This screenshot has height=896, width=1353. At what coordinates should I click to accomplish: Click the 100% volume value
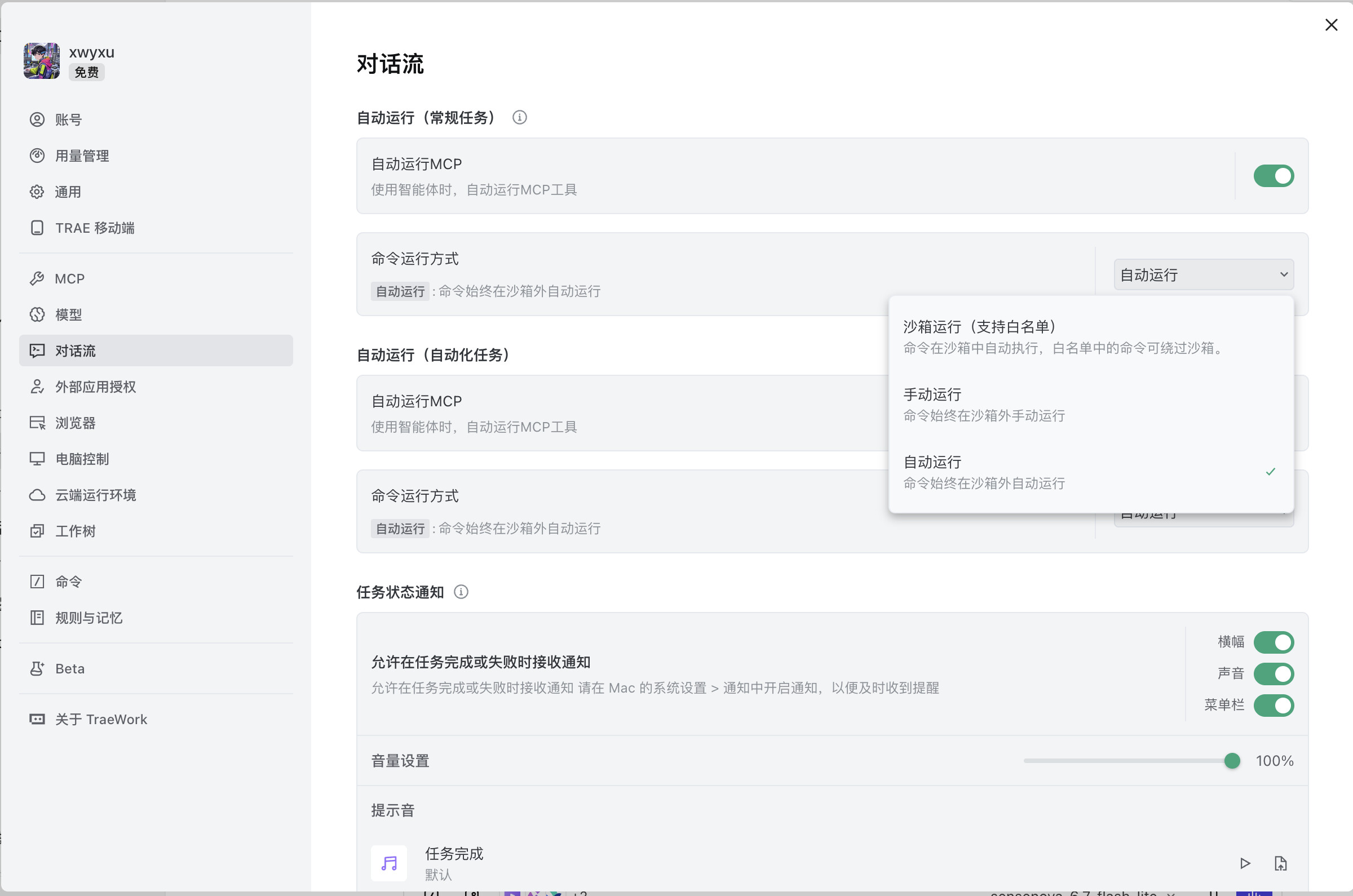tap(1274, 761)
